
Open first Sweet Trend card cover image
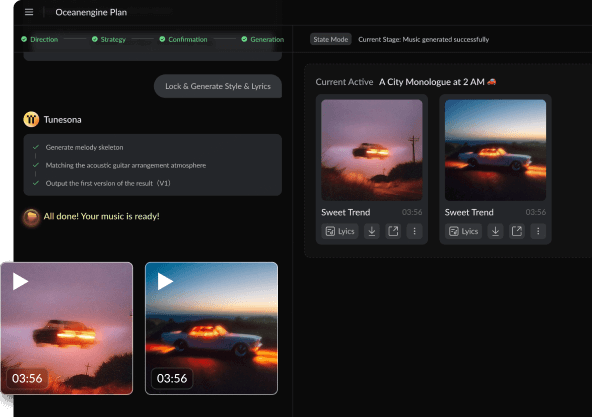coord(372,150)
